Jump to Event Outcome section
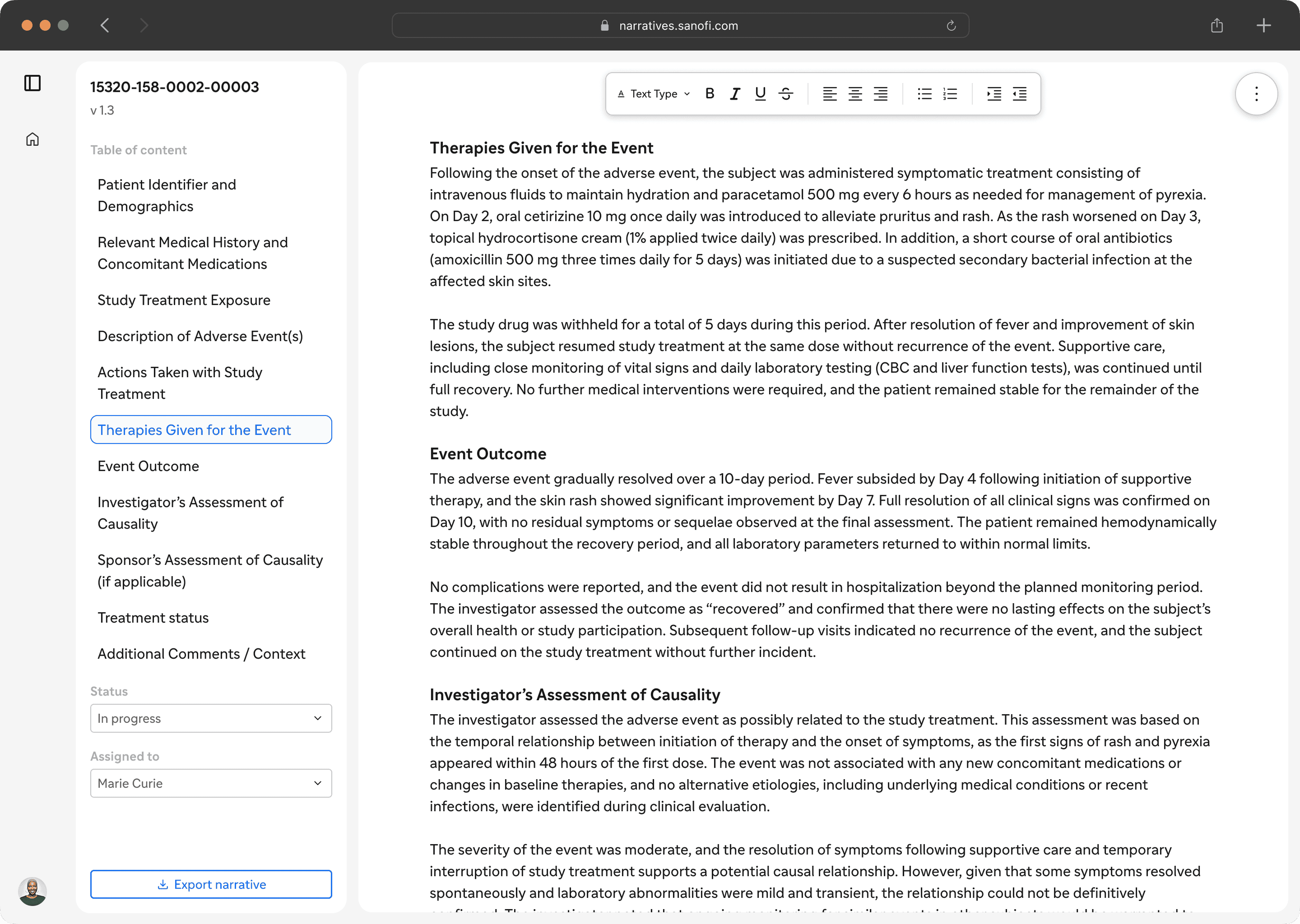Screen dimensions: 1300x924 [x=148, y=466]
